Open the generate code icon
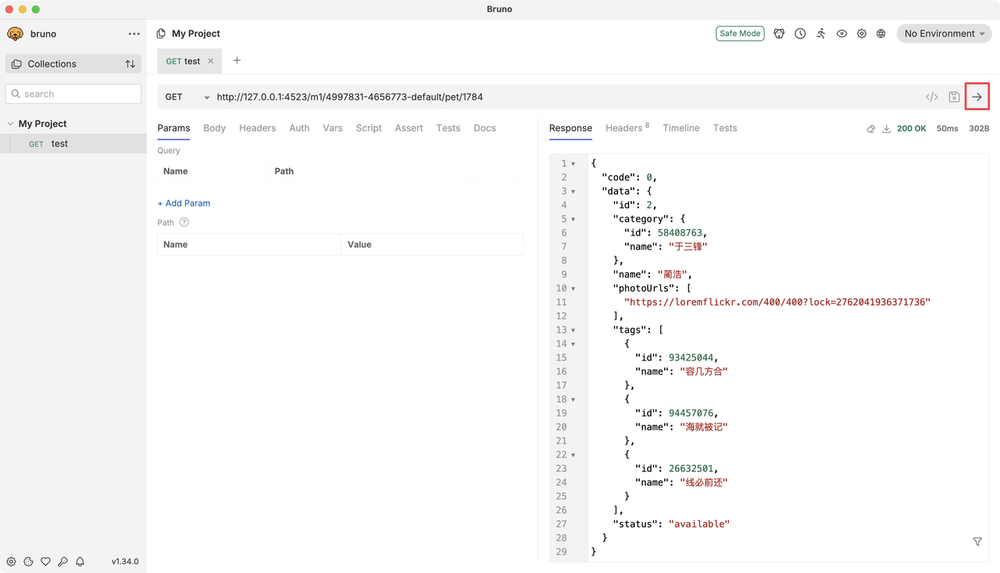The height and width of the screenshot is (573, 1000). [x=931, y=97]
